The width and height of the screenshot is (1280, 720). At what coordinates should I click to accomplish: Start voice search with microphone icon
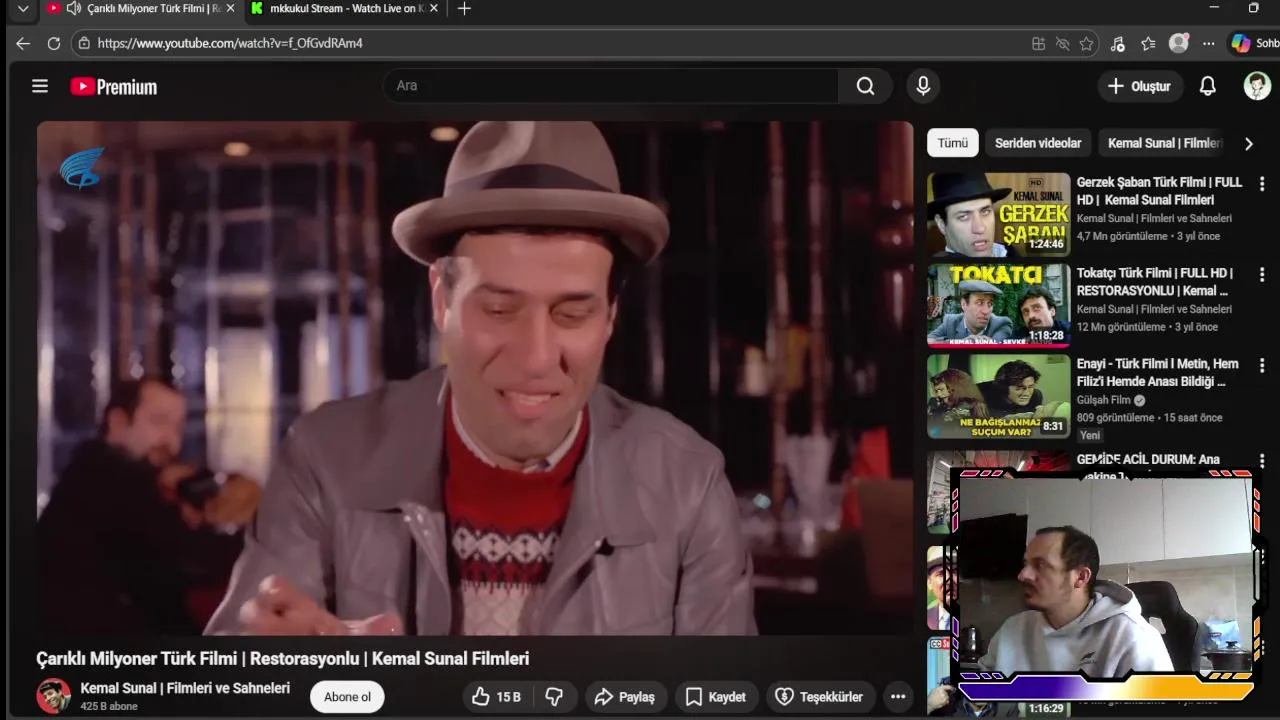(x=923, y=86)
